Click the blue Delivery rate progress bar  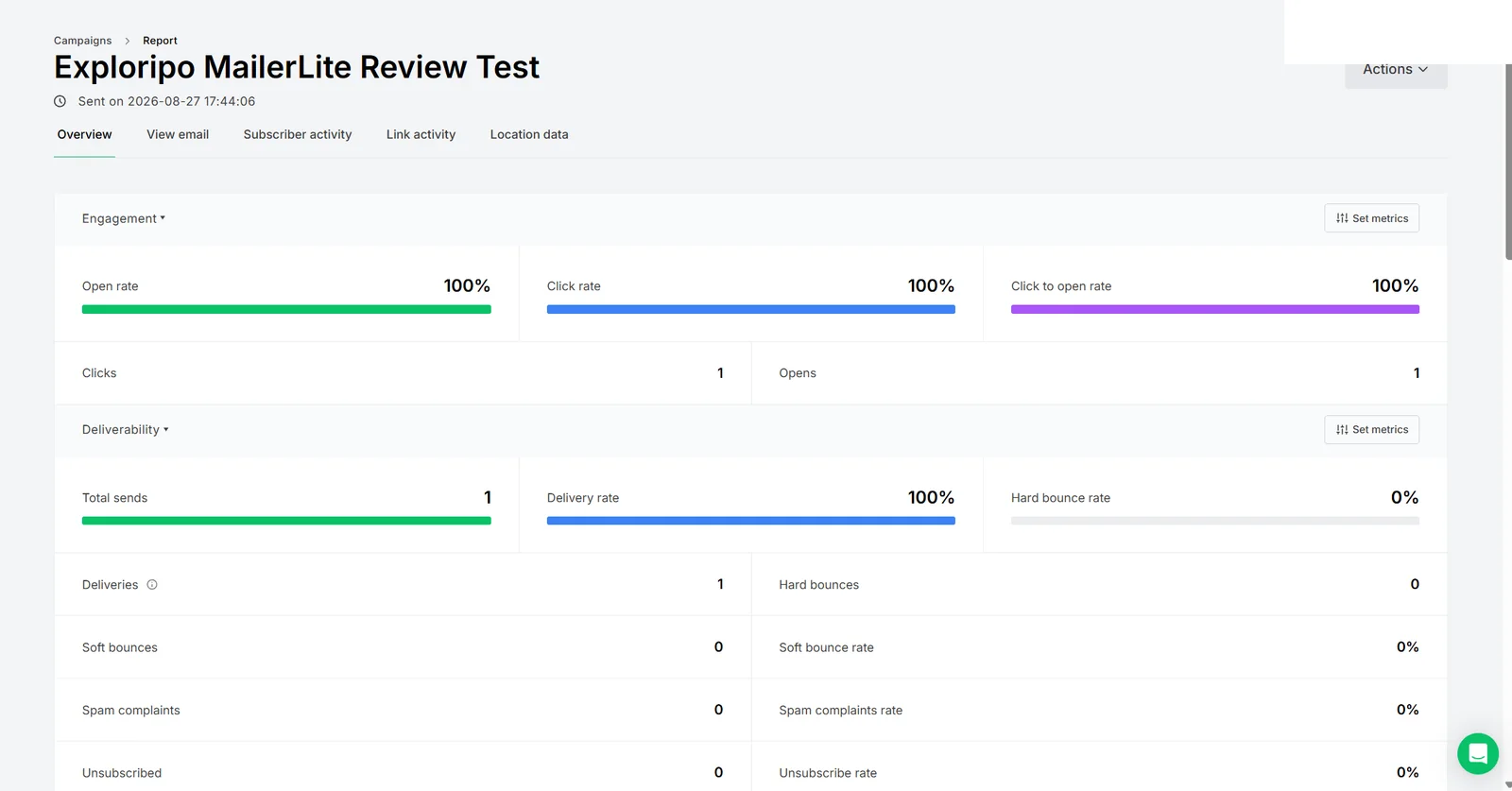pos(751,521)
